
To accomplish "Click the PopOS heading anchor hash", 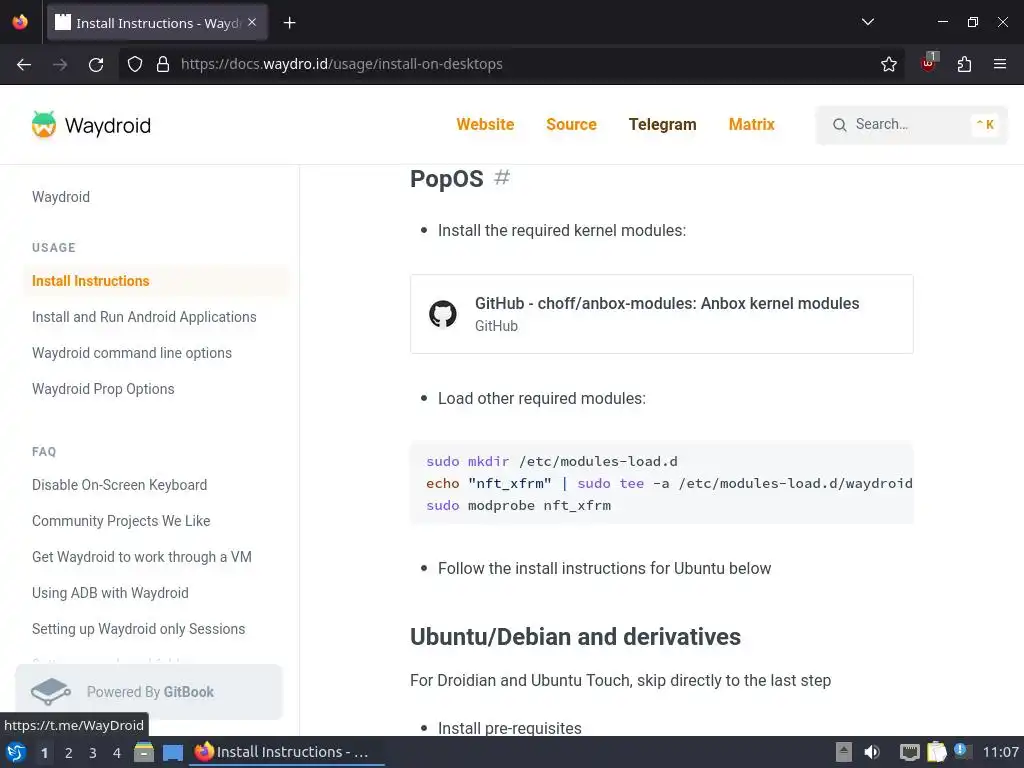I will 502,177.
